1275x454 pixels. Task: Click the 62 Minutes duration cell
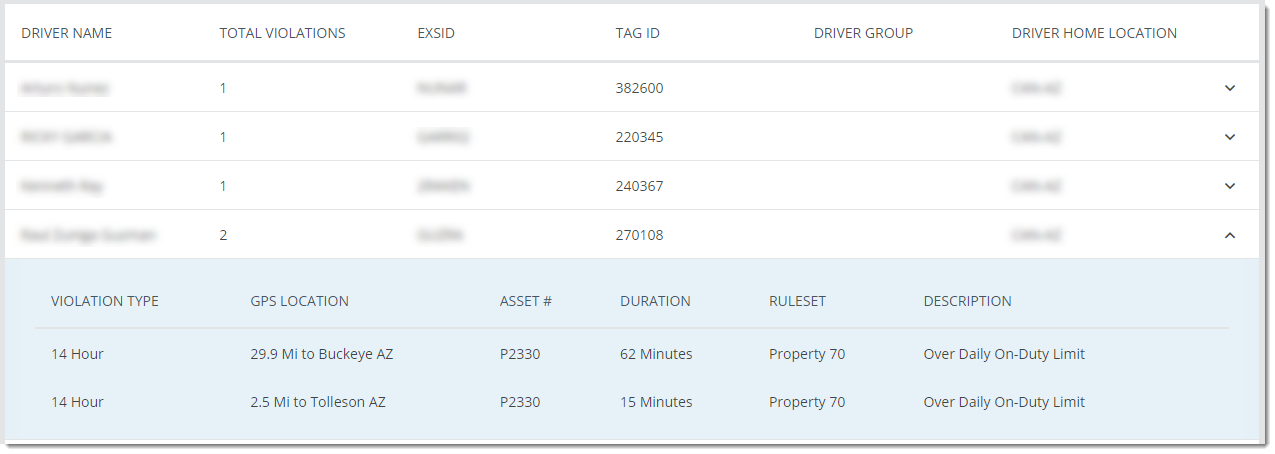[656, 354]
